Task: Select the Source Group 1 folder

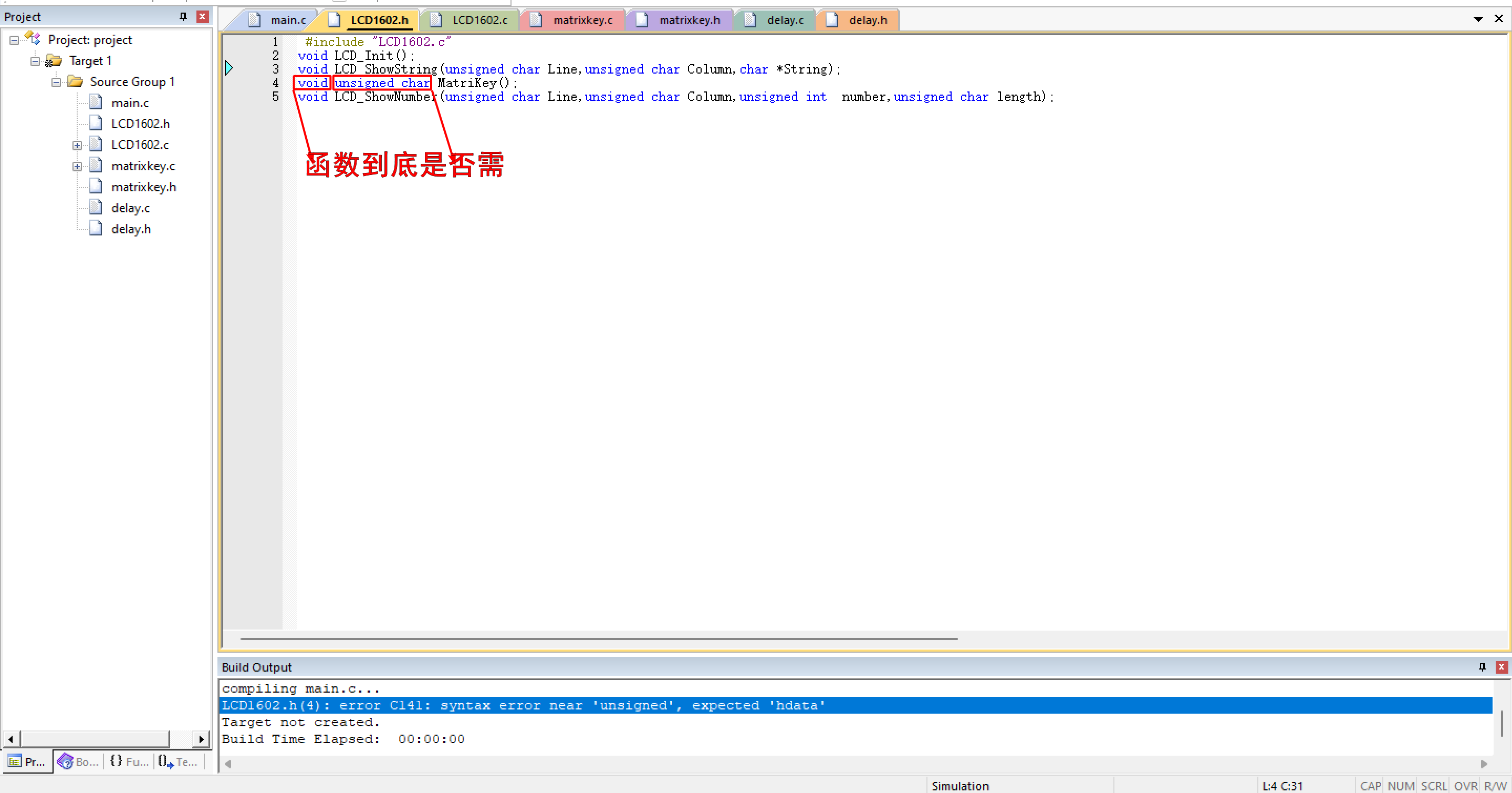Action: coord(132,81)
